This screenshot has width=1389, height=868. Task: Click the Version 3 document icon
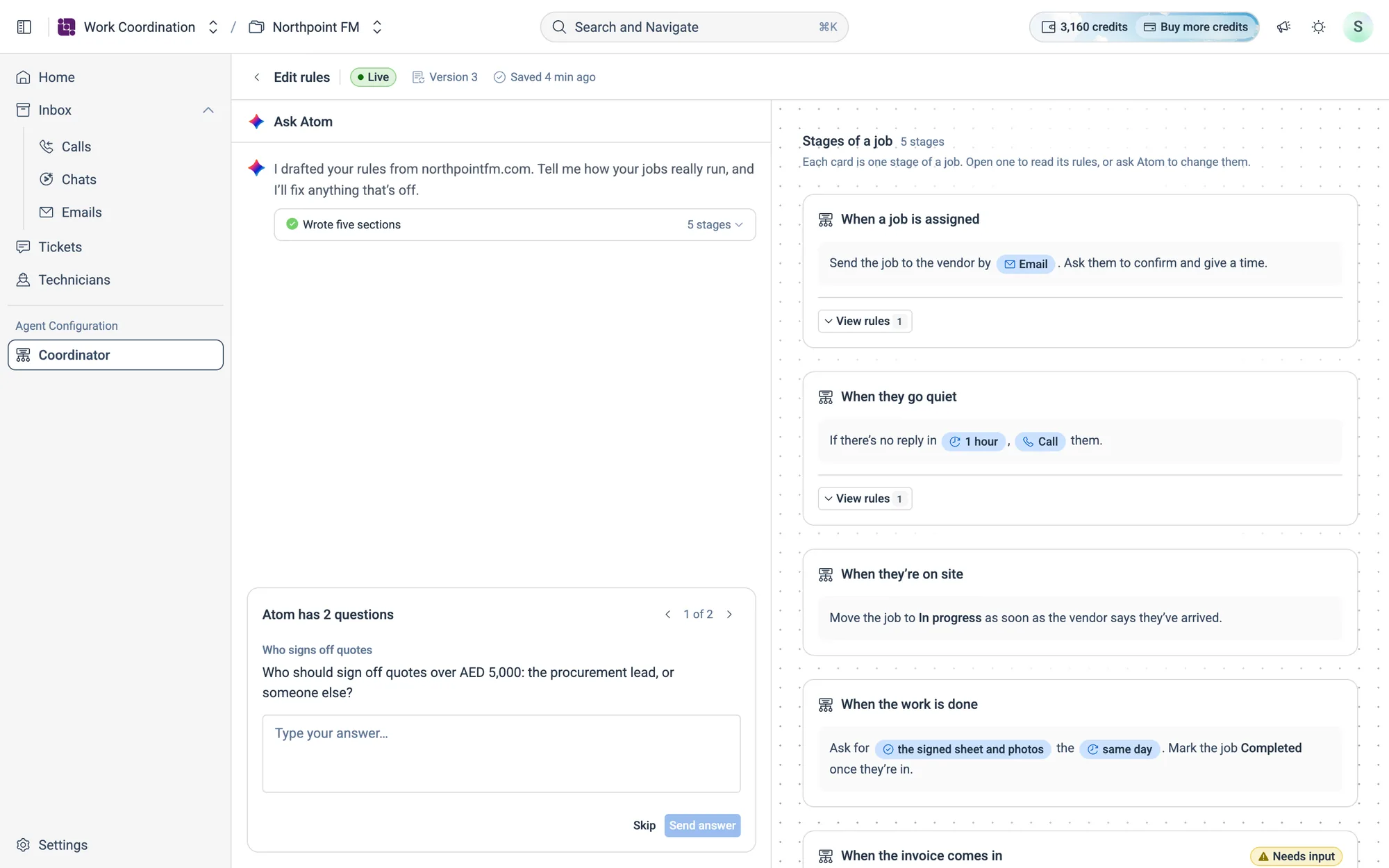coord(418,77)
